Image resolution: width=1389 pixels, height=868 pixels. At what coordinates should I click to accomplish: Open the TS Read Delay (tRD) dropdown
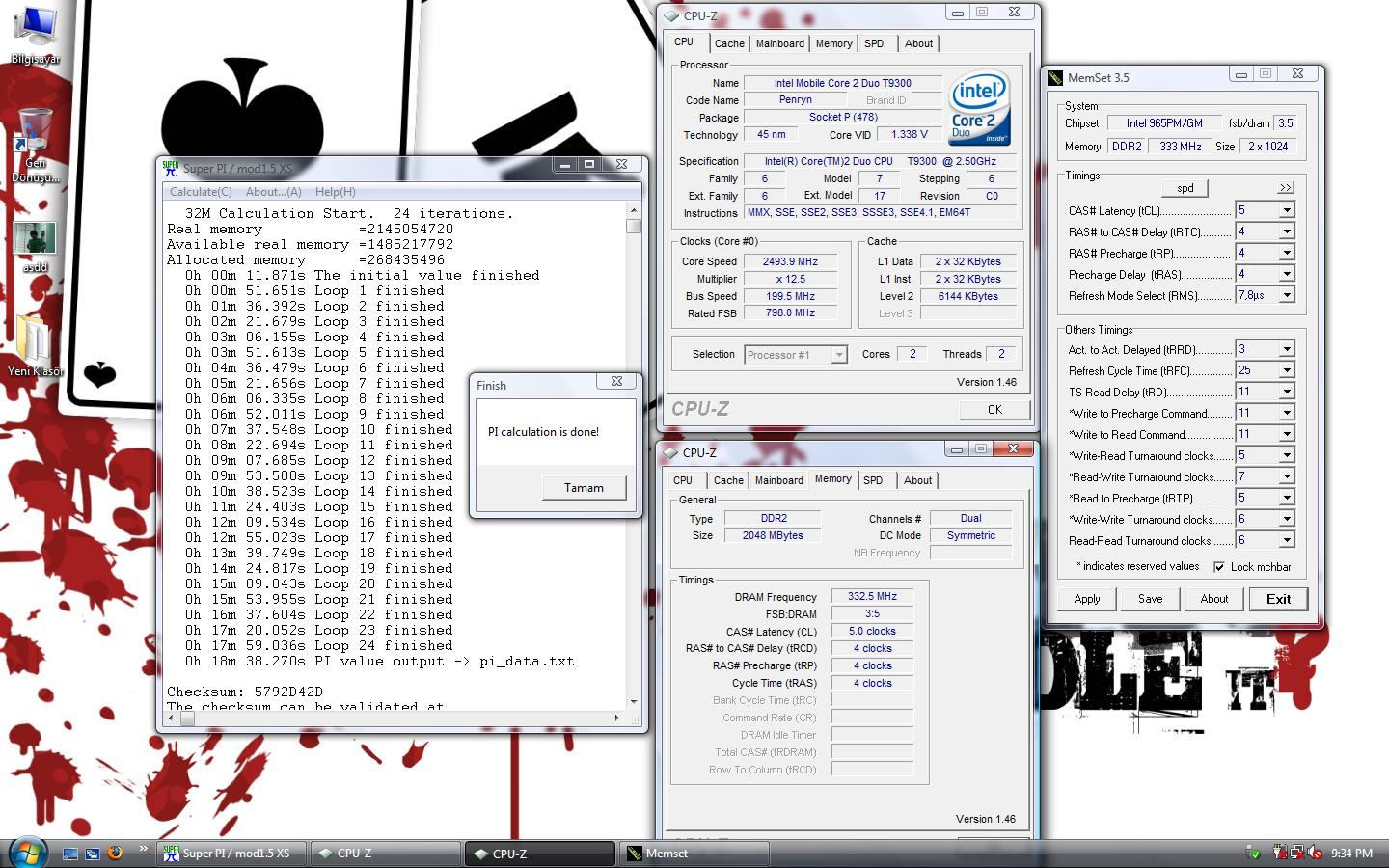[1286, 392]
